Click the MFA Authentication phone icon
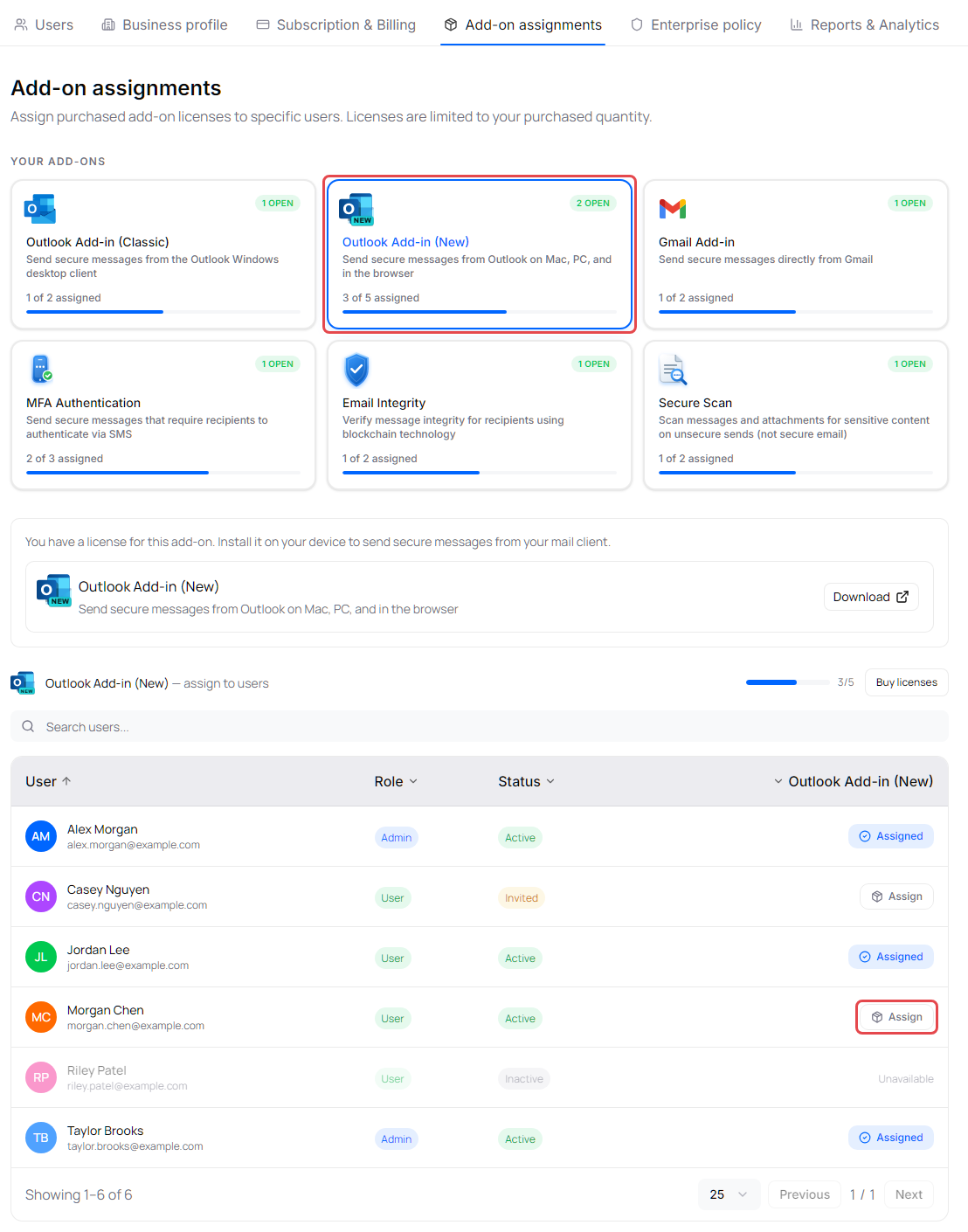 point(41,370)
